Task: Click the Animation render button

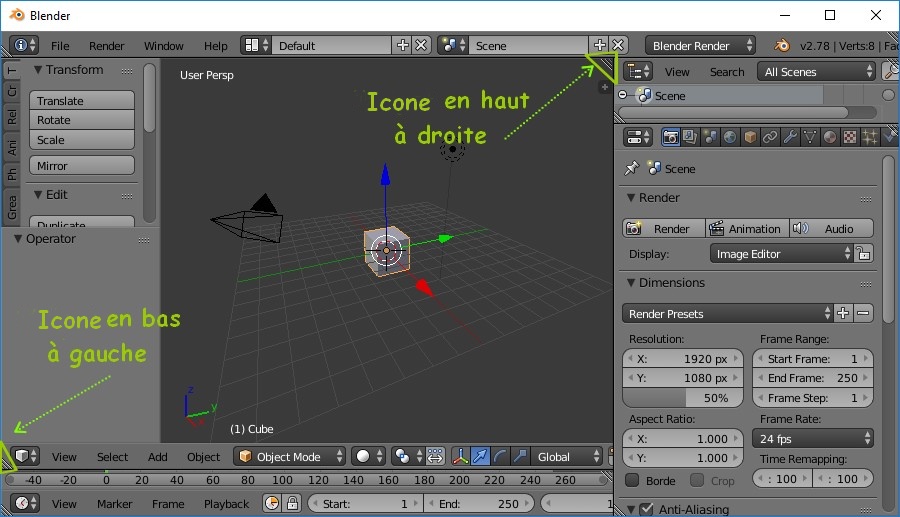Action: (747, 228)
